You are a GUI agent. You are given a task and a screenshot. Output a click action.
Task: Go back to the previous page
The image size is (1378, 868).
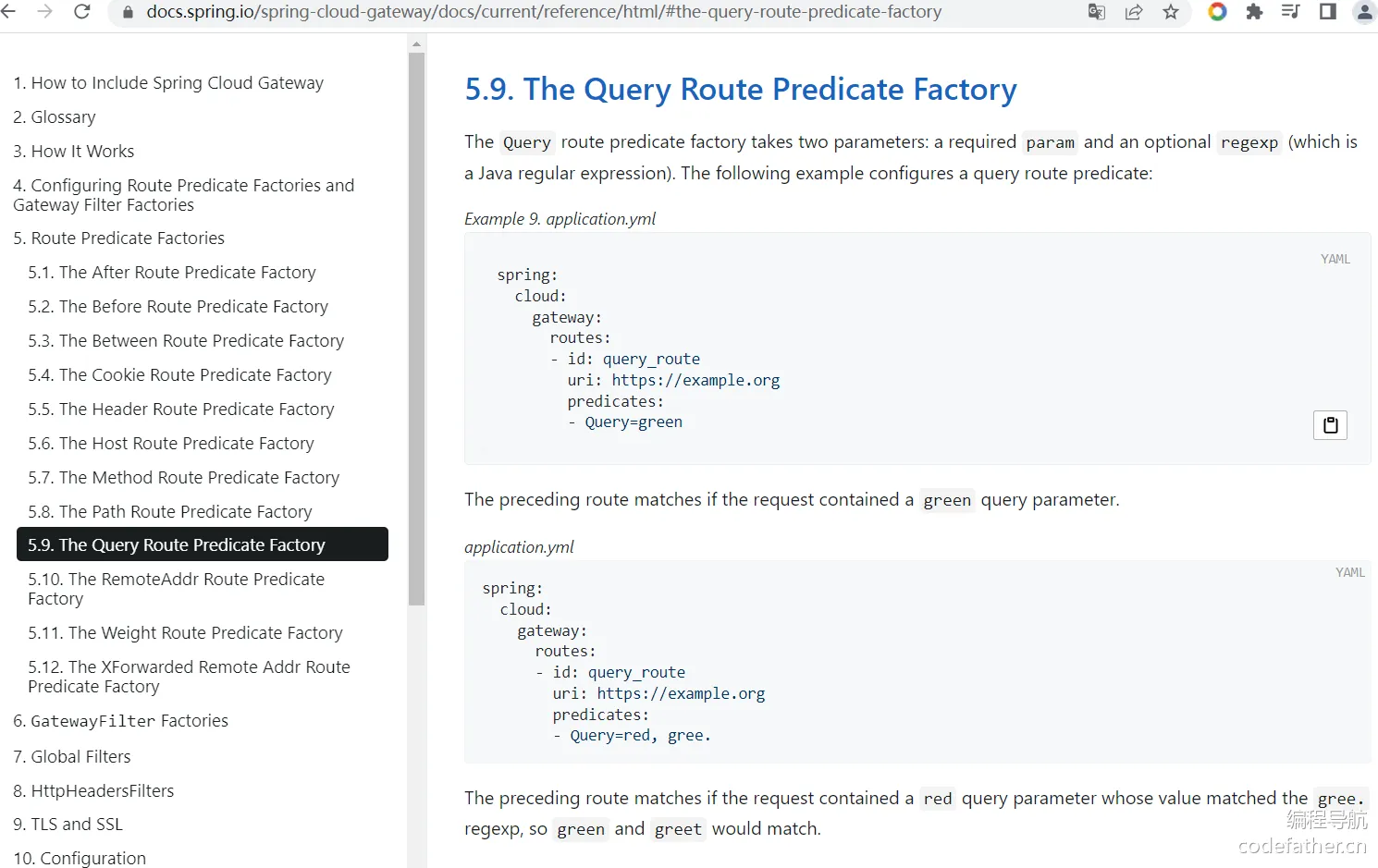pos(8,12)
